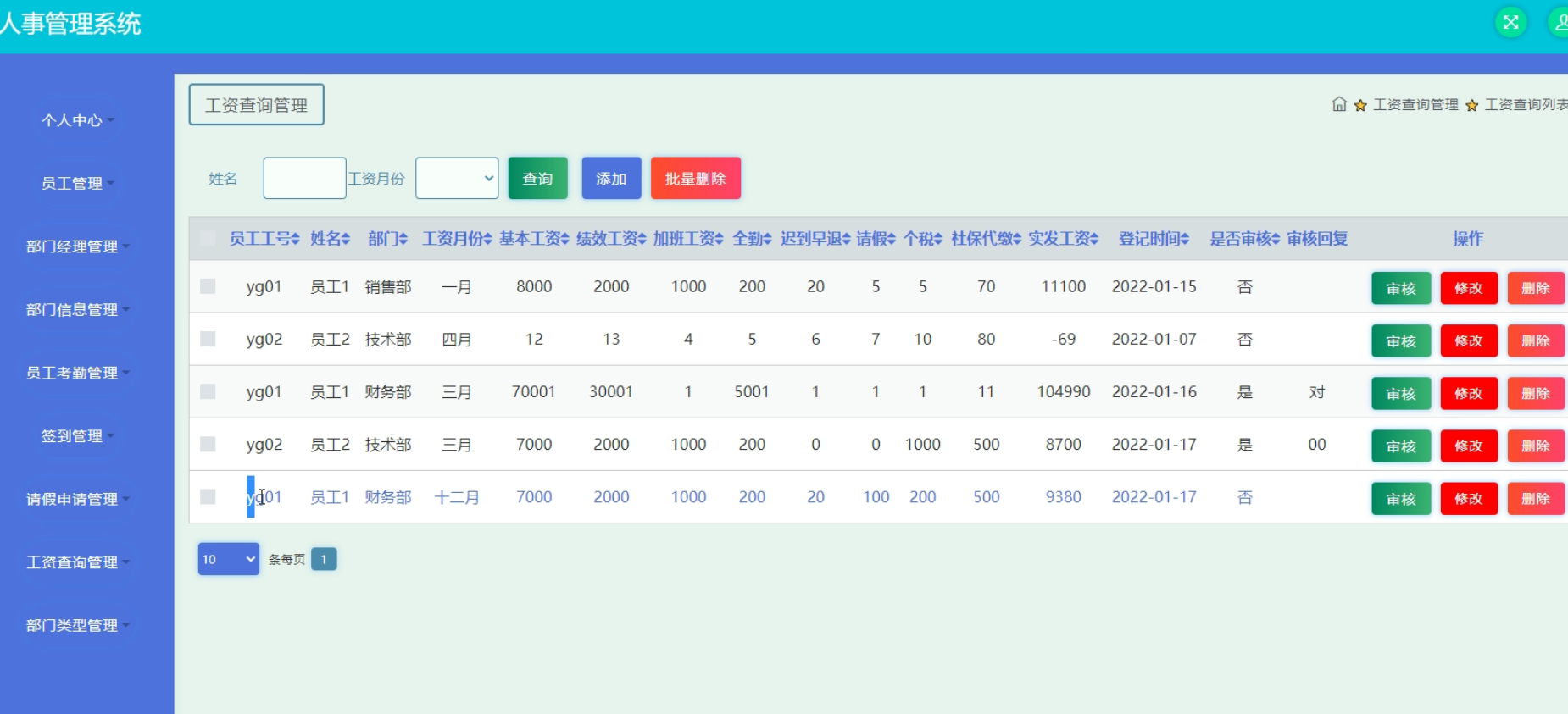The width and height of the screenshot is (1568, 714).
Task: Click 修改 for the 104990 salary row
Action: (x=1469, y=393)
